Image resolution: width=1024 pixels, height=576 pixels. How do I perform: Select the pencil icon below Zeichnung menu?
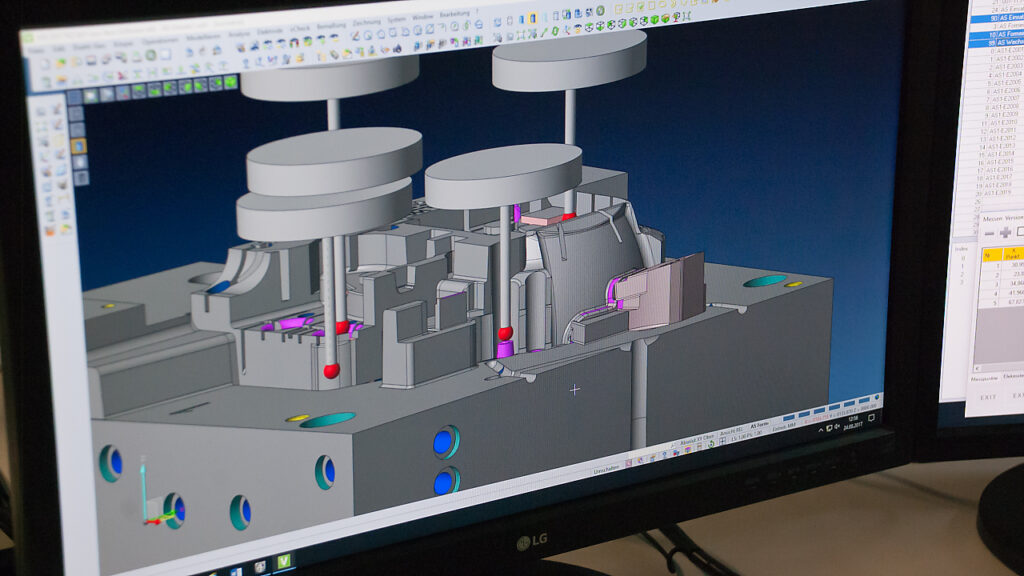tap(355, 37)
